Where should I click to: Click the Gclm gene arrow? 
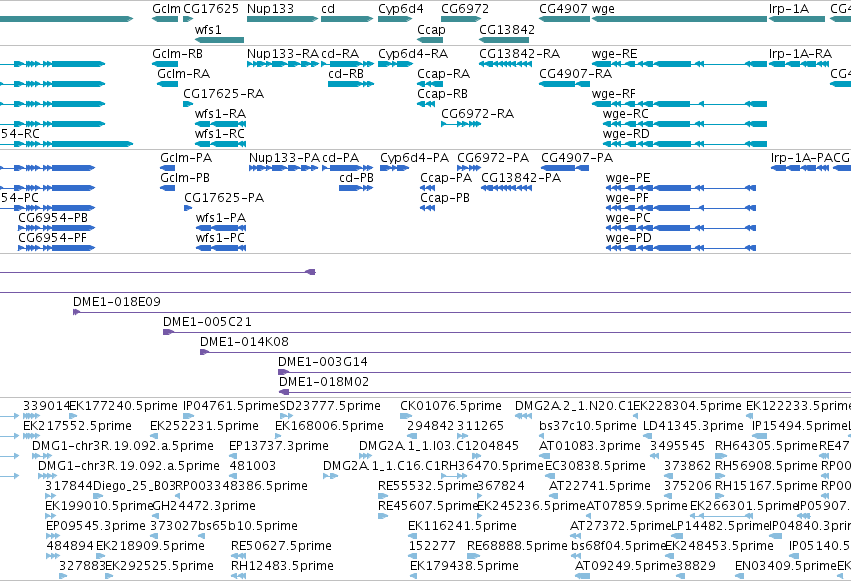pos(165,19)
